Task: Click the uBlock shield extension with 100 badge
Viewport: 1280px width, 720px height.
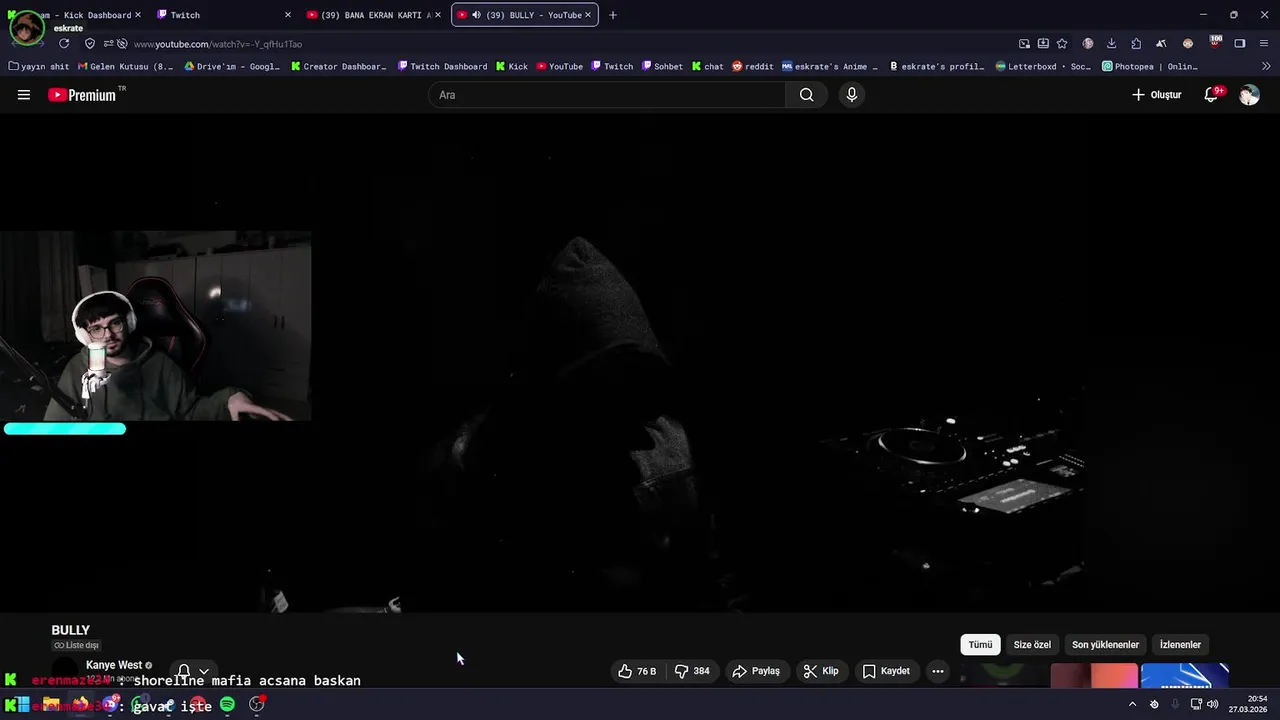Action: 1214,43
